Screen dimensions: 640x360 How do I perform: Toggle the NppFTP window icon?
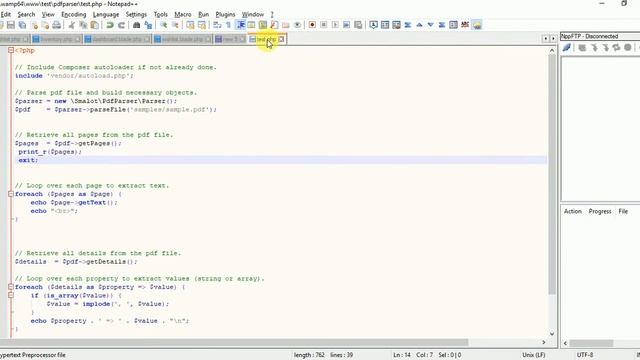pos(477,25)
